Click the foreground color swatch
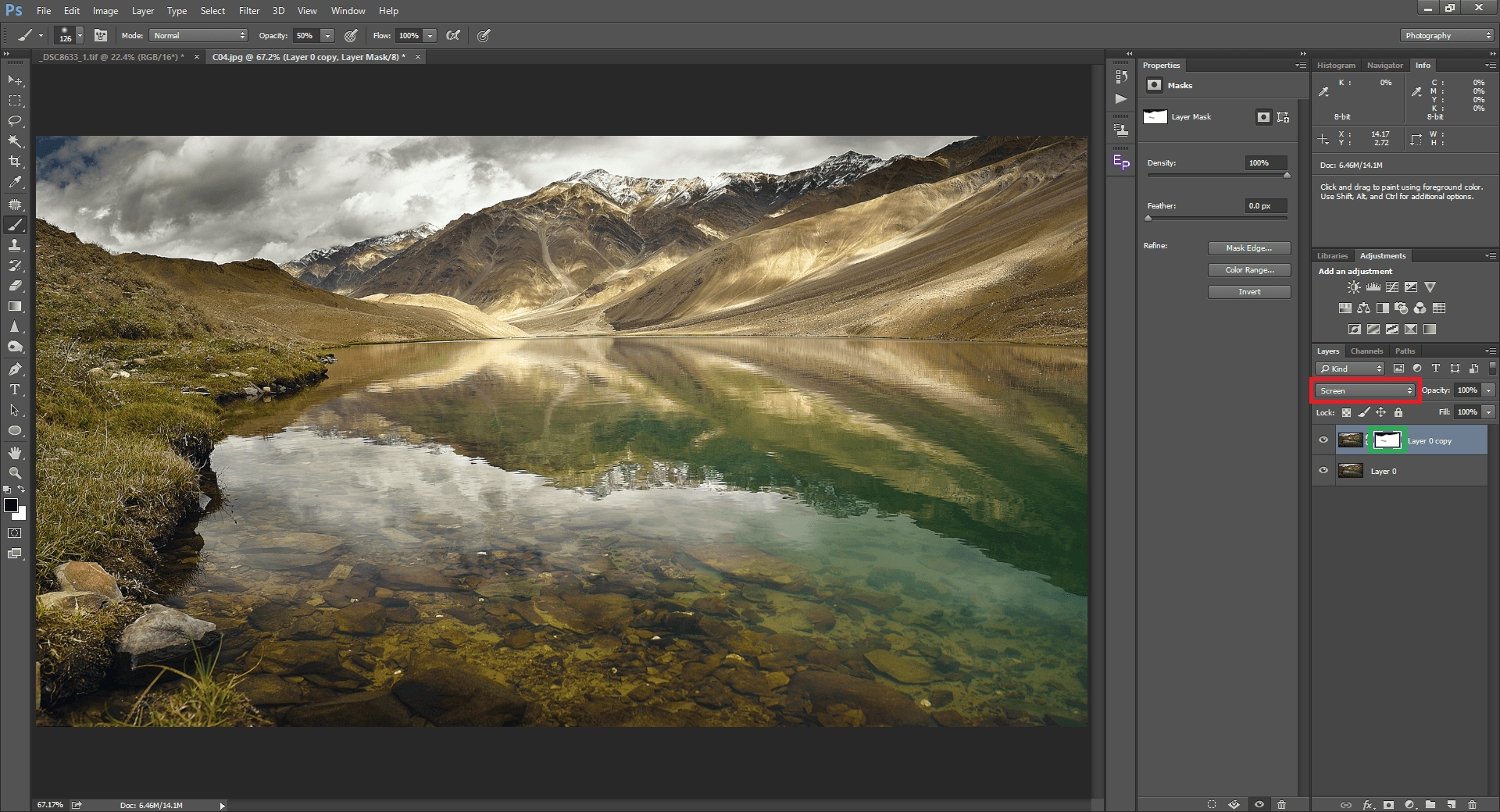The width and height of the screenshot is (1500, 812). point(11,506)
